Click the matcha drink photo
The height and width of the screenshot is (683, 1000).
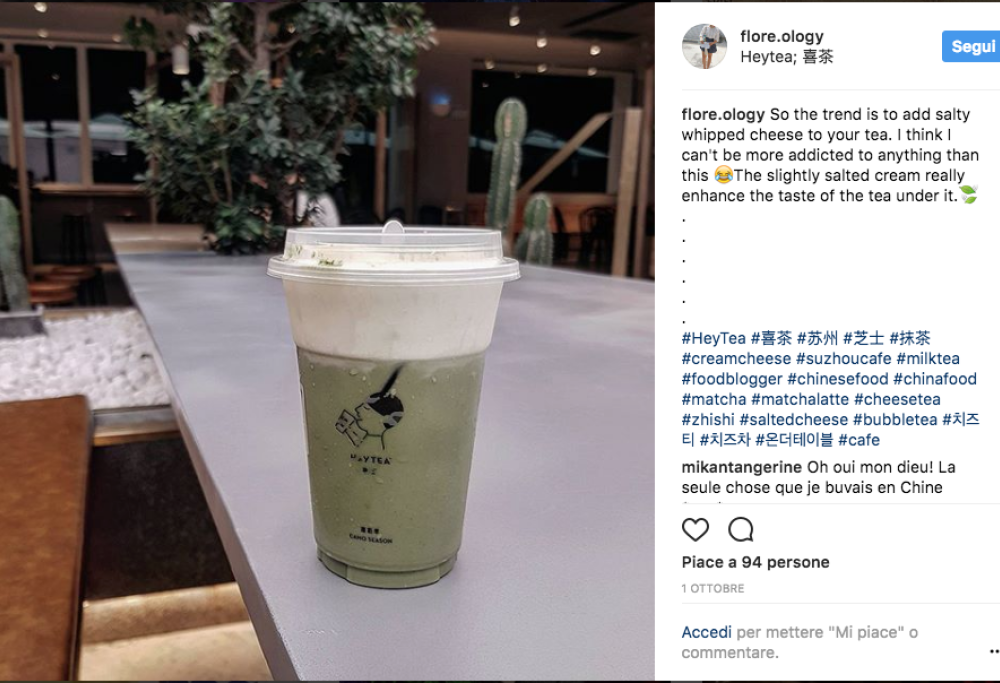coord(327,341)
